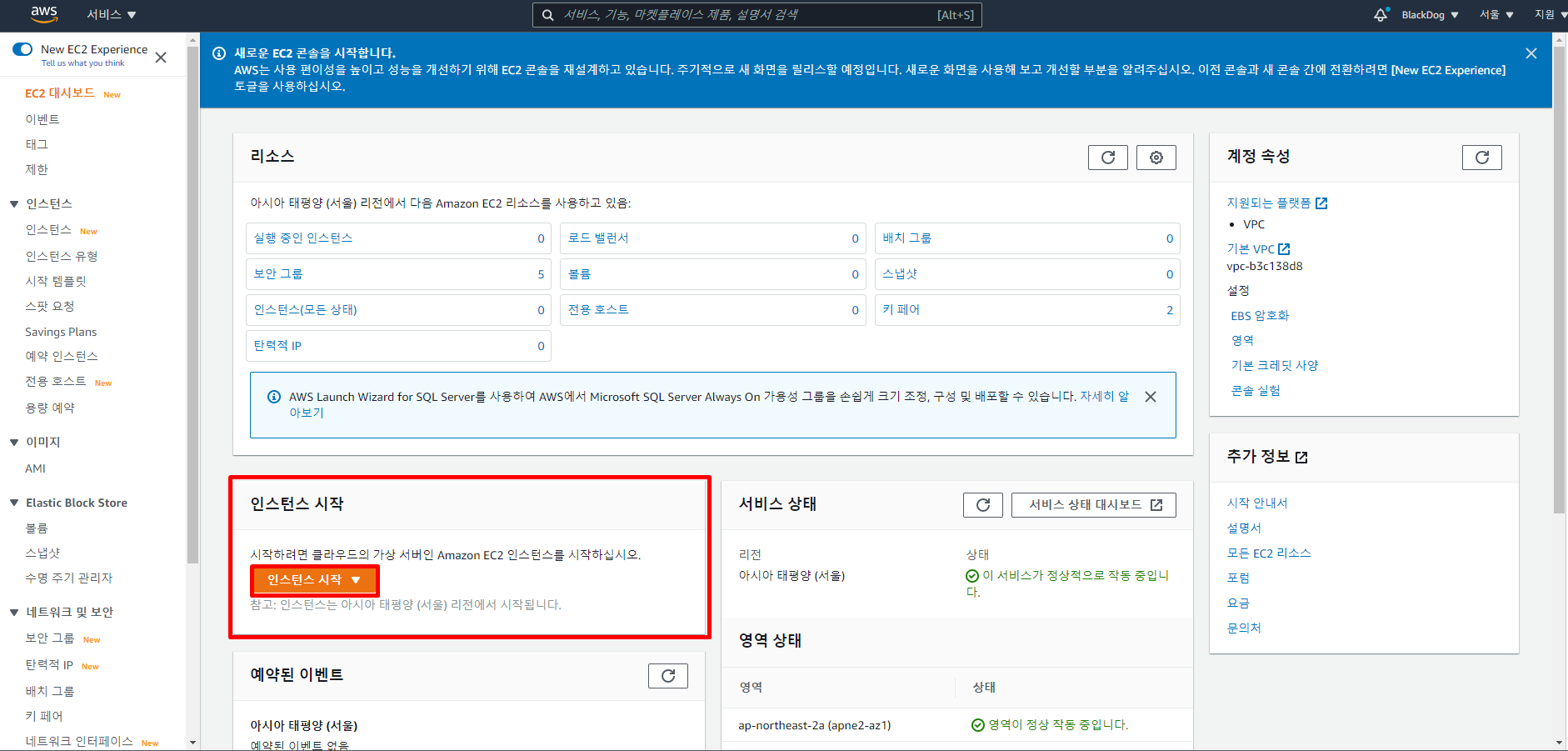This screenshot has height=751, width=1568.
Task: Open the 지원 dropdown menu
Action: click(x=1549, y=15)
